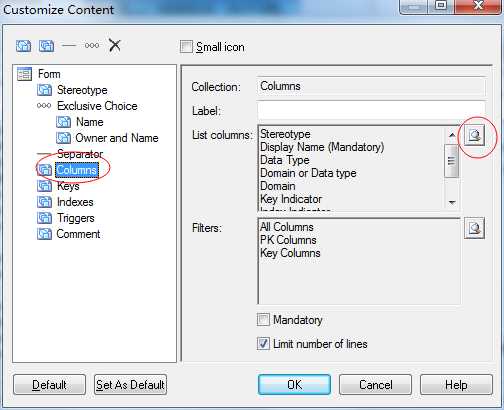
Task: Open the List columns selection button
Action: point(474,135)
